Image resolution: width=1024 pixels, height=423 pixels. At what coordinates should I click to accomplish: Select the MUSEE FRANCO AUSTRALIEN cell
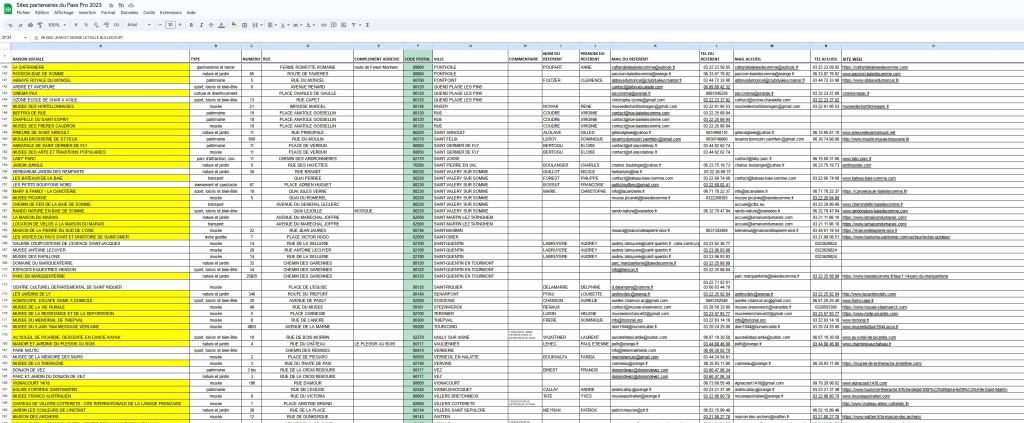(x=101, y=396)
